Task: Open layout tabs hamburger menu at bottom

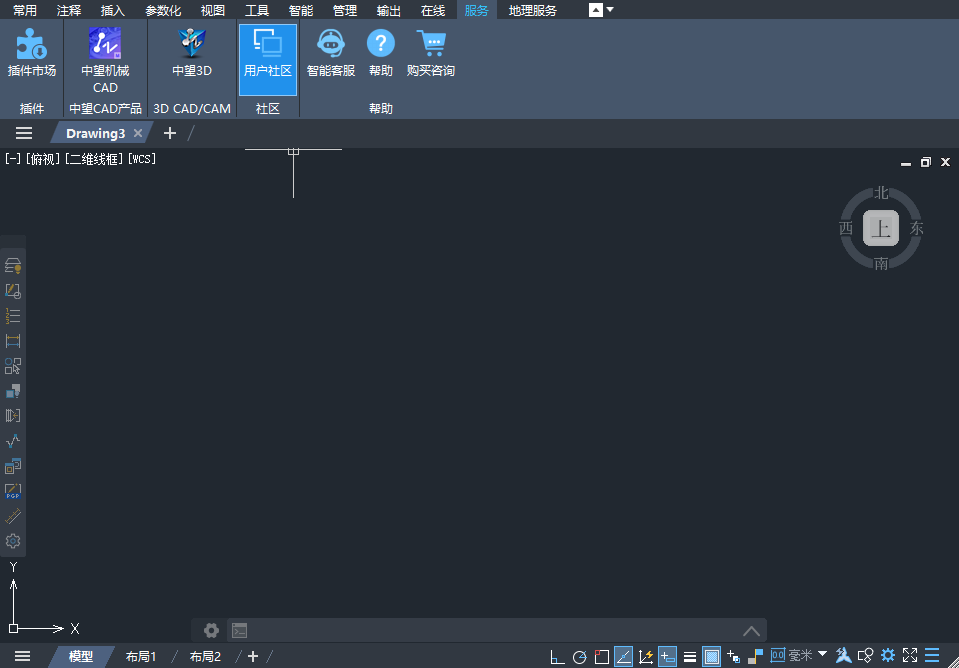Action: pyautogui.click(x=23, y=656)
